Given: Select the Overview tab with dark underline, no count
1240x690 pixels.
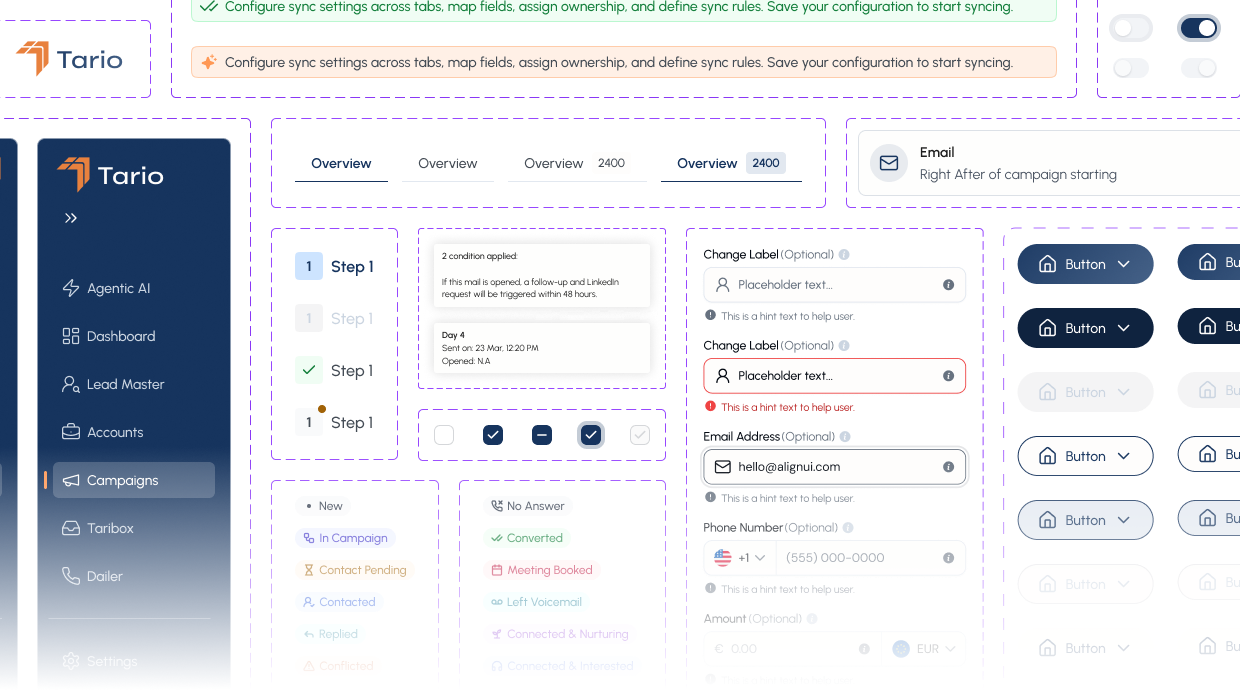Looking at the screenshot, I should coord(341,163).
